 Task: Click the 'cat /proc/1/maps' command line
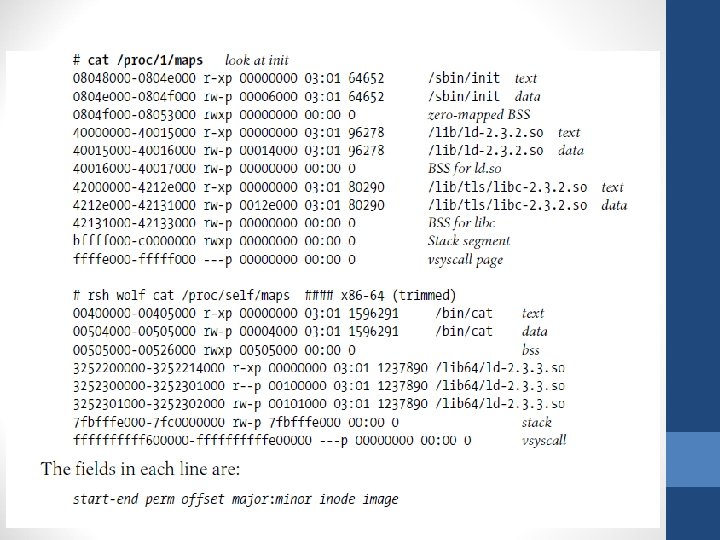[x=138, y=60]
